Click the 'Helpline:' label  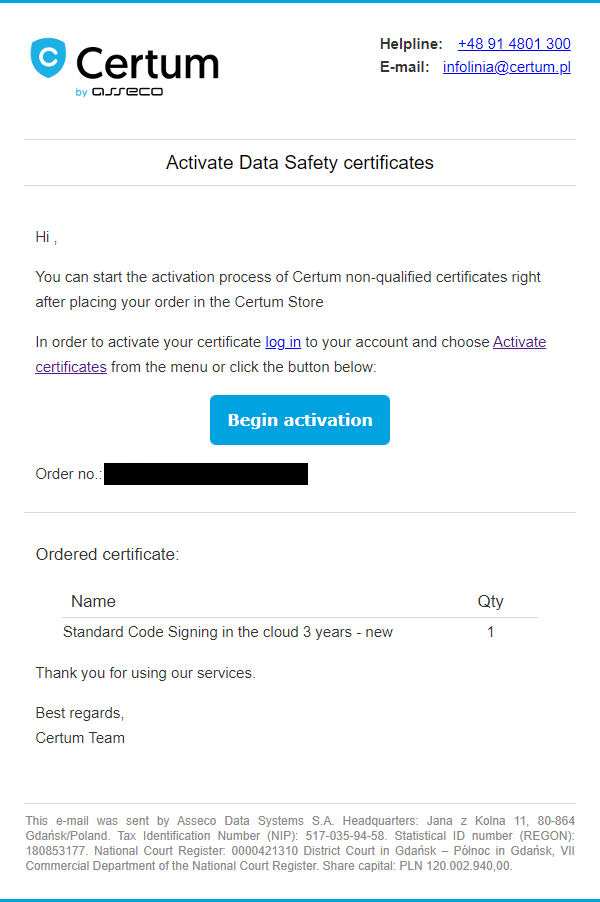(410, 44)
